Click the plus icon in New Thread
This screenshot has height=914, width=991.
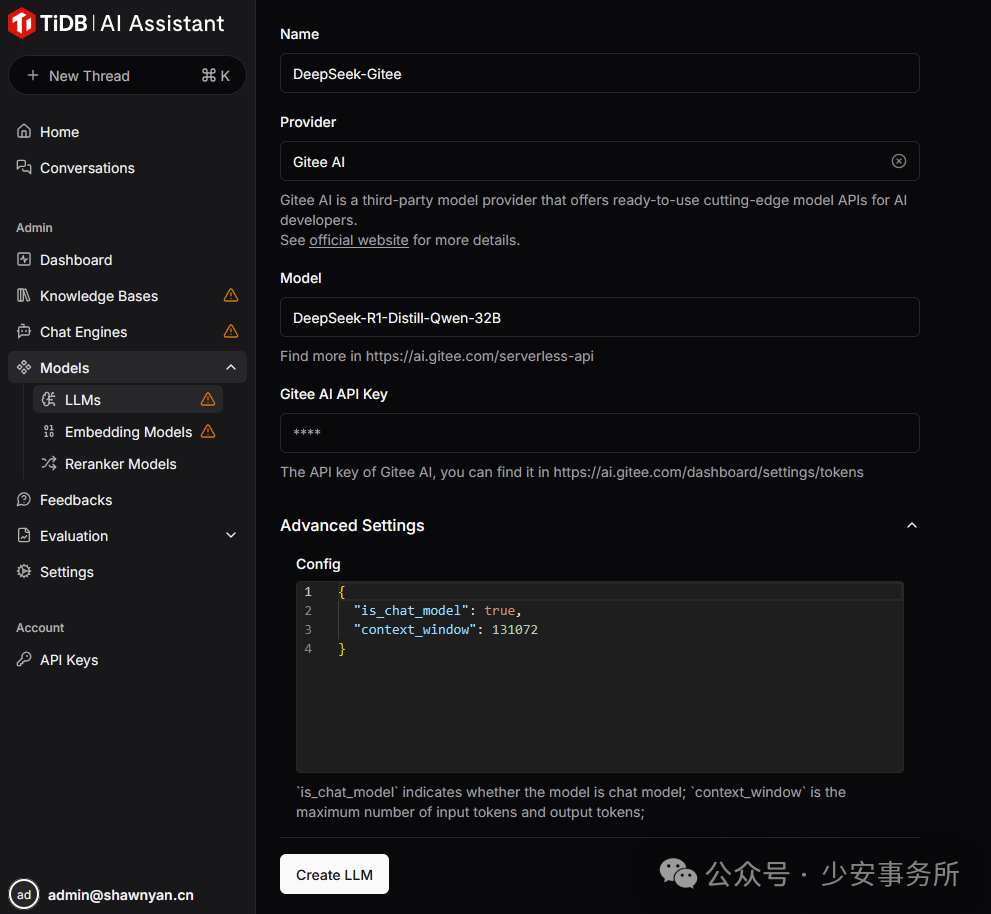coord(33,75)
